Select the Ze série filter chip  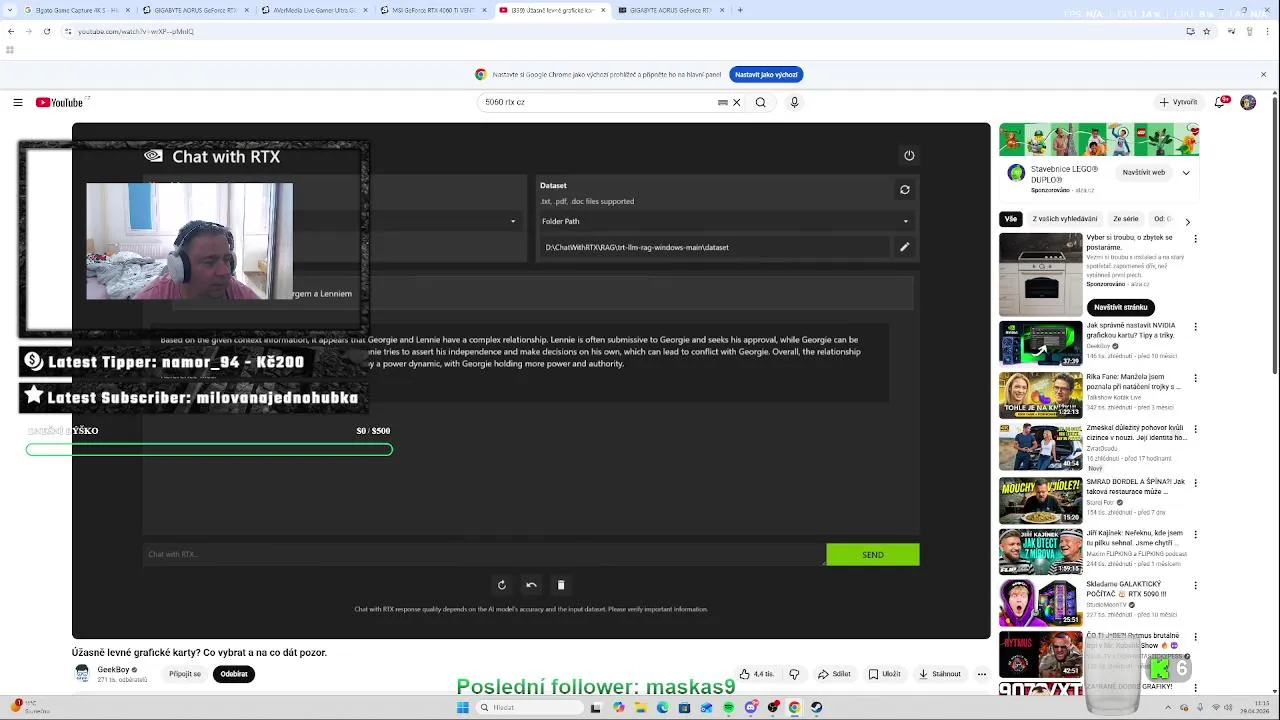point(1126,219)
